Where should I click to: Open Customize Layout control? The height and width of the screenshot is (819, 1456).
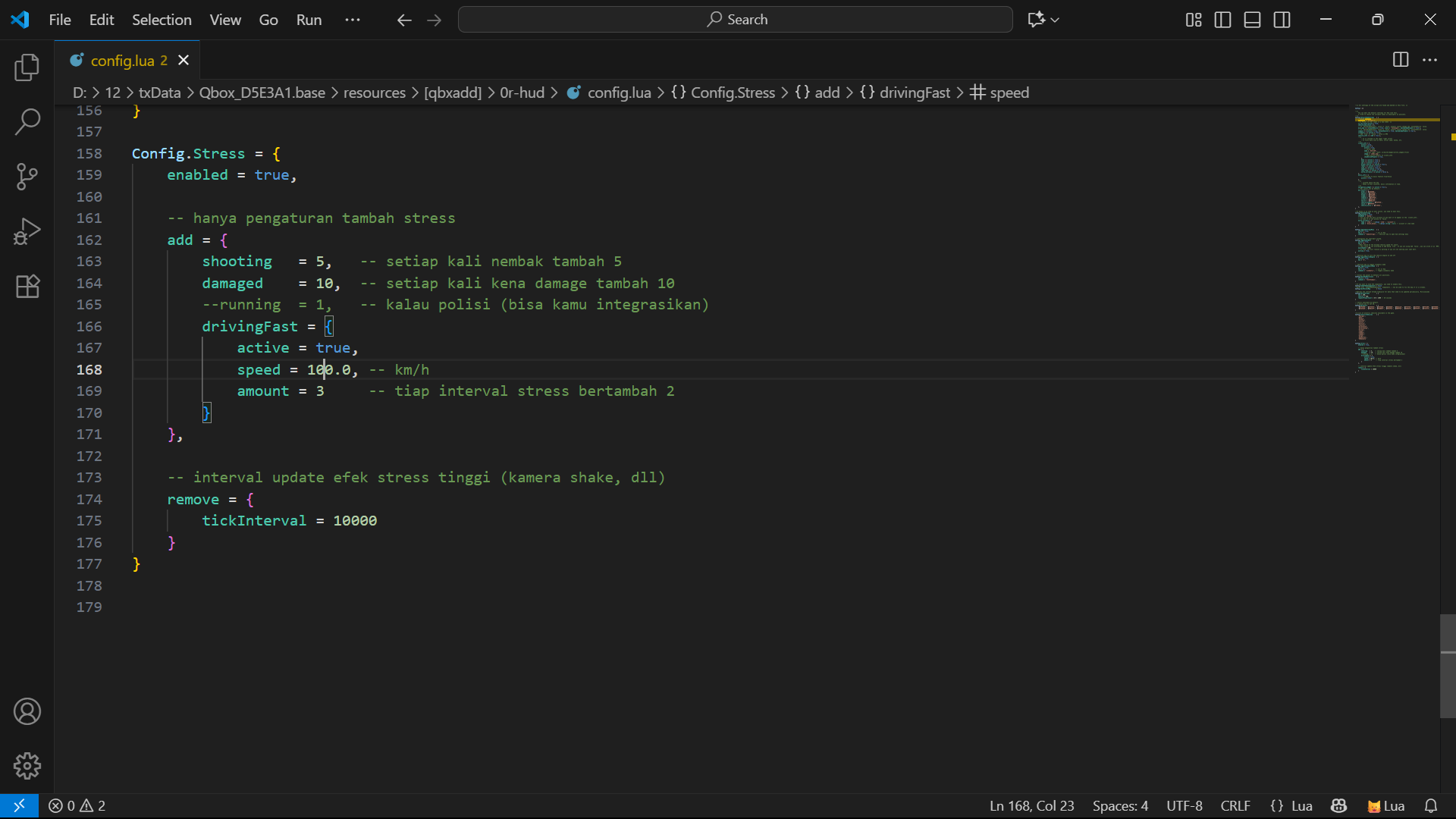[x=1194, y=20]
